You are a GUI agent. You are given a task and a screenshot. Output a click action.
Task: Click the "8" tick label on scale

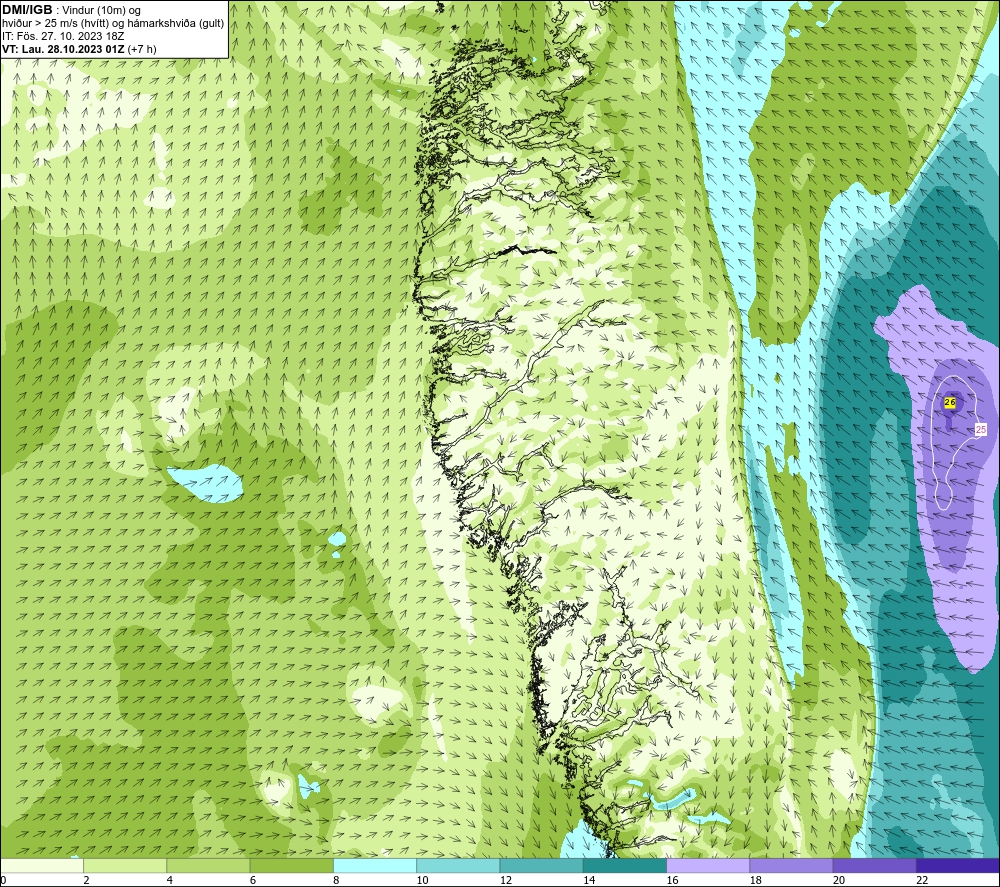336,881
